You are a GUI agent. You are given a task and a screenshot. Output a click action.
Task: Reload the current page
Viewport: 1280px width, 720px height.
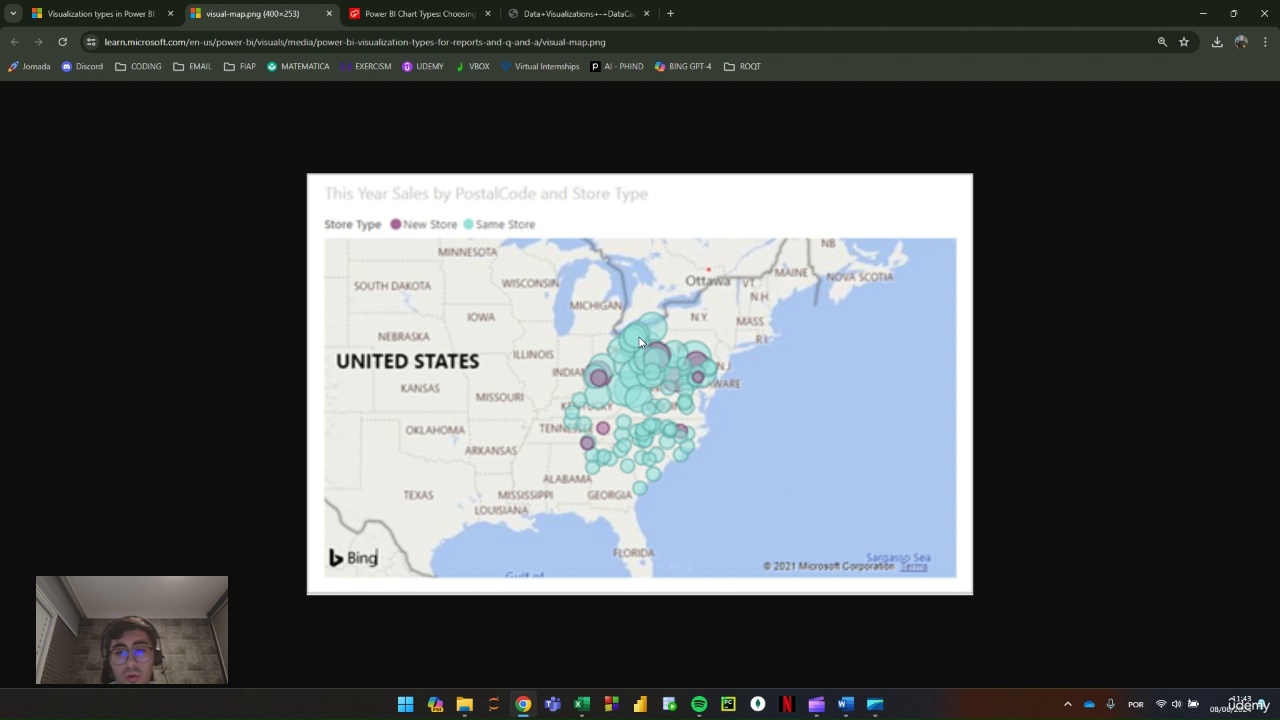[62, 42]
